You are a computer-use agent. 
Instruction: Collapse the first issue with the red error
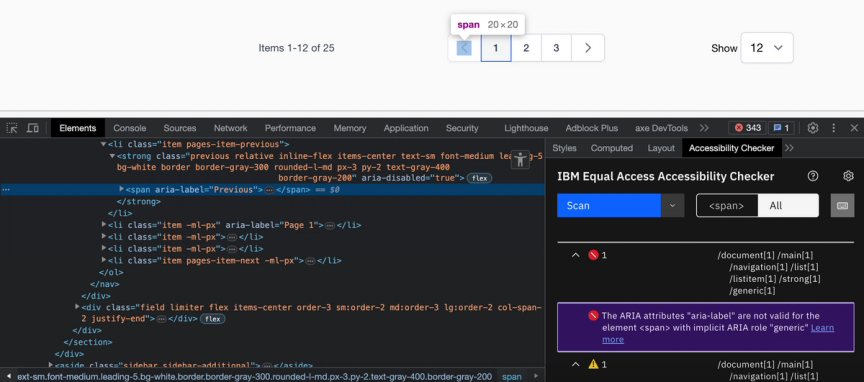(x=575, y=255)
